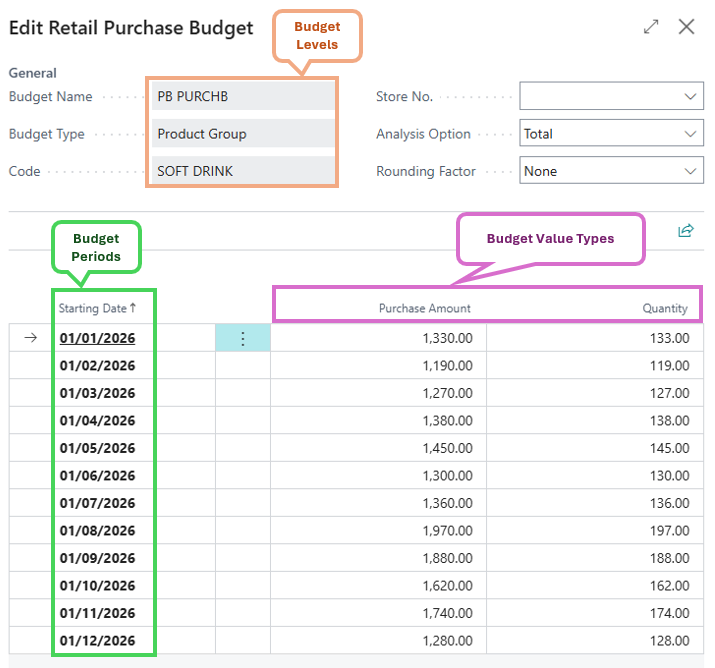Click the Quantity column header

click(664, 308)
